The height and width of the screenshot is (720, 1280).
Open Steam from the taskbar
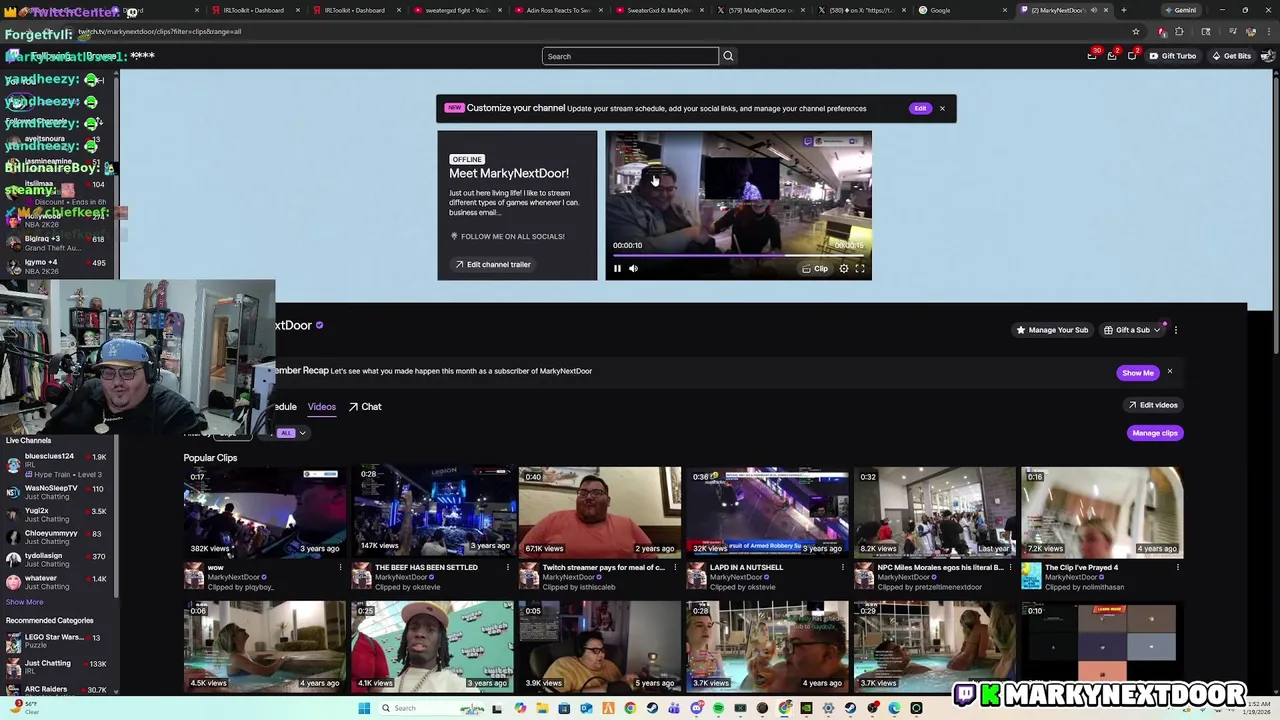652,708
